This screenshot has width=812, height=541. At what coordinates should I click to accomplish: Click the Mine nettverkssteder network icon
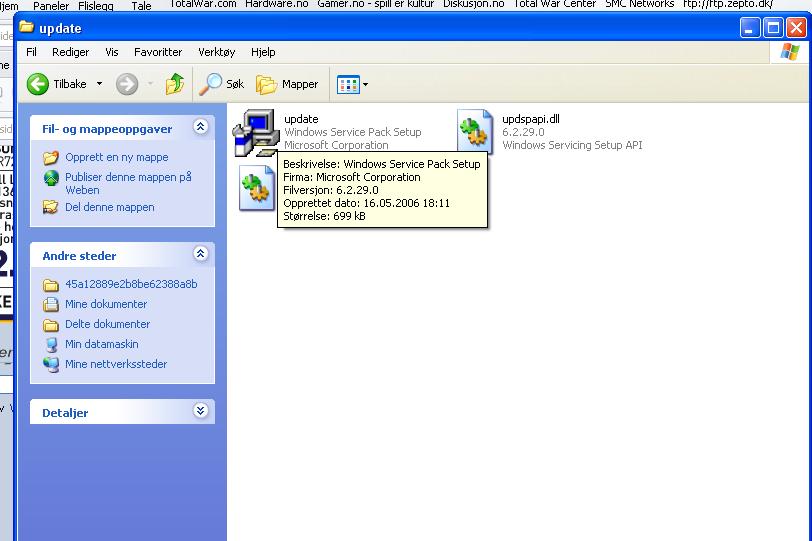click(51, 364)
